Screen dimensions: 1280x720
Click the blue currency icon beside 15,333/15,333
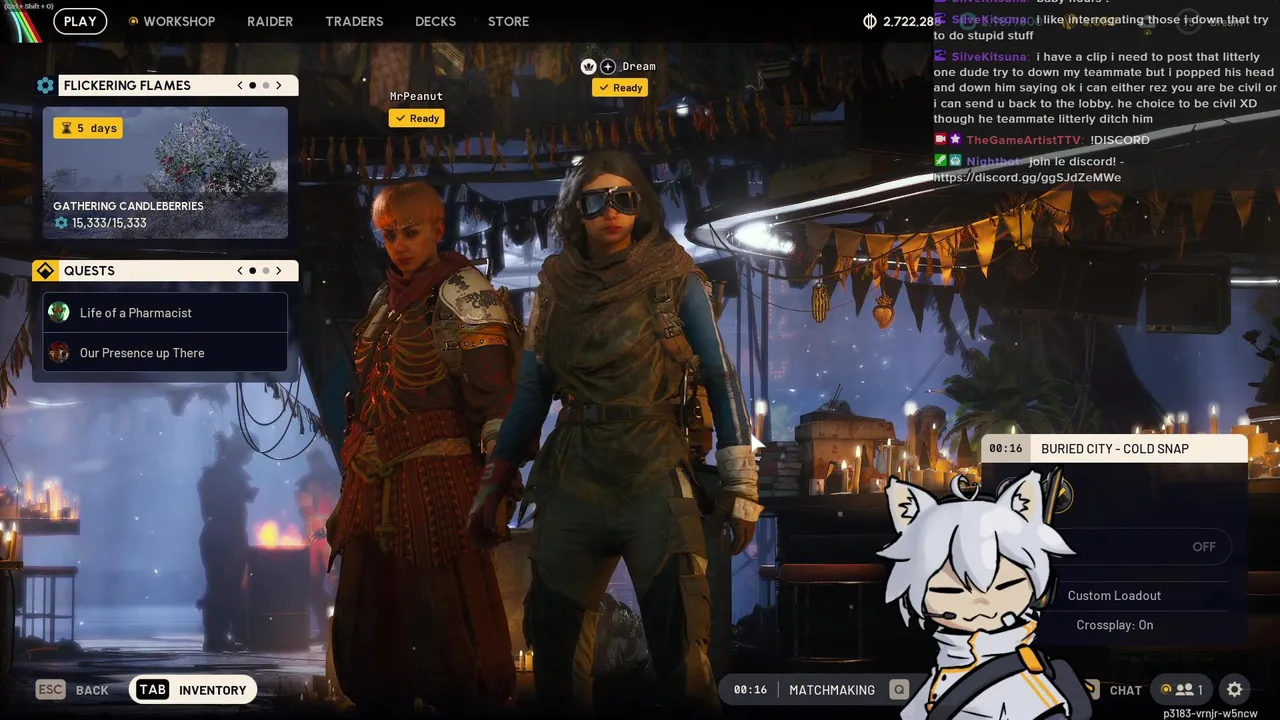61,223
